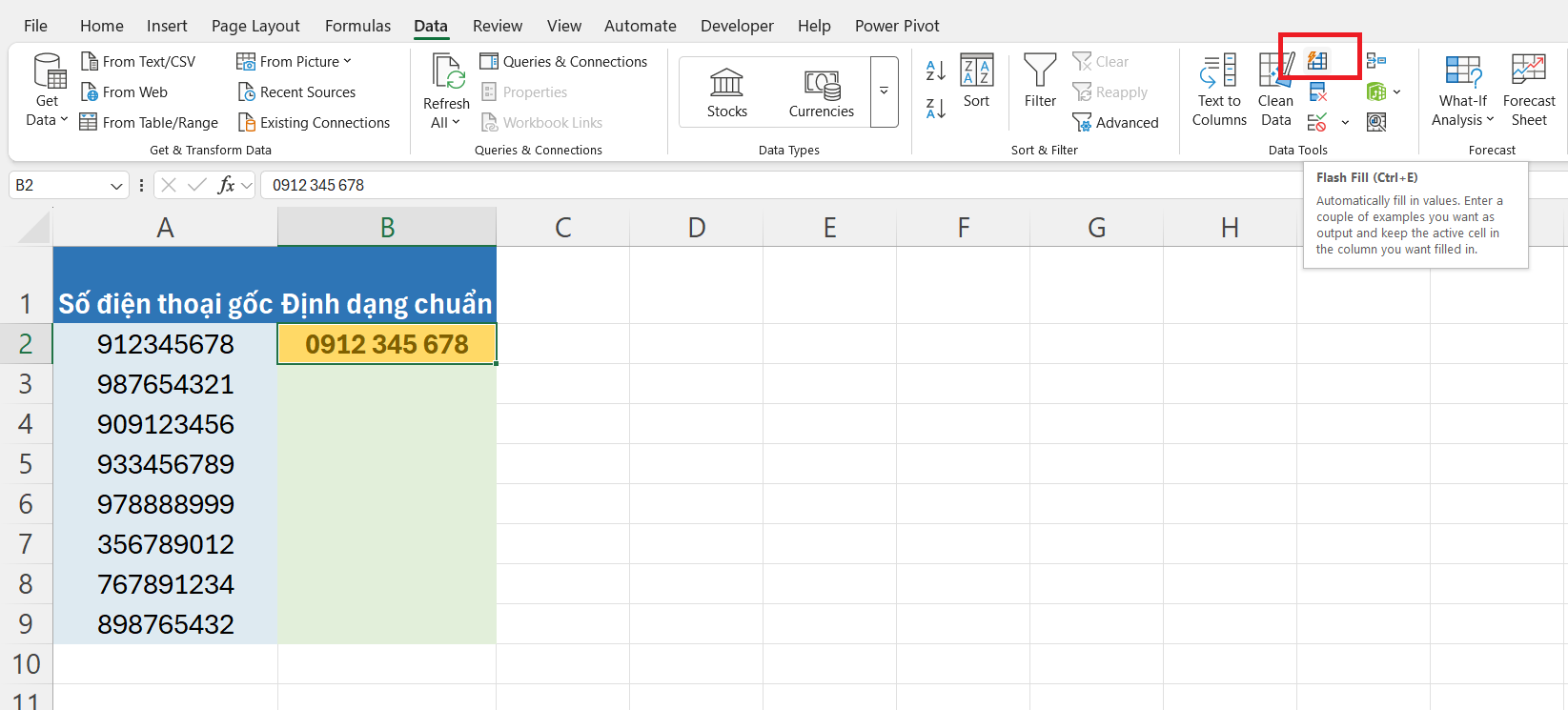
Task: Click the Remove Duplicates icon
Action: pos(1317,91)
